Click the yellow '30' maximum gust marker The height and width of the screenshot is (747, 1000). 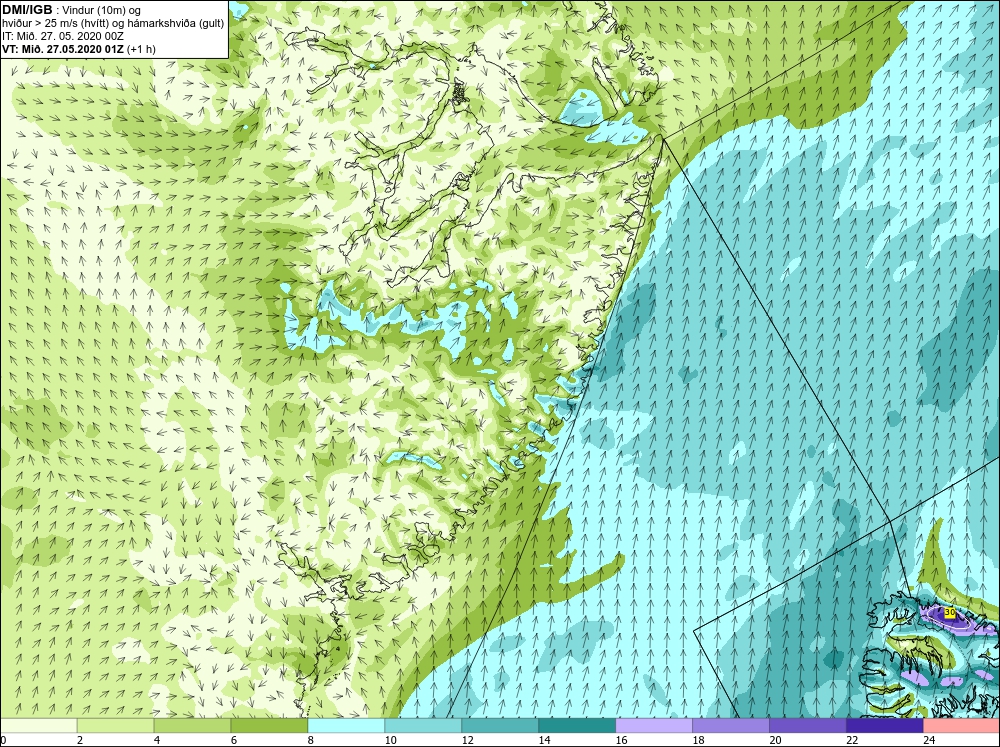coord(950,612)
